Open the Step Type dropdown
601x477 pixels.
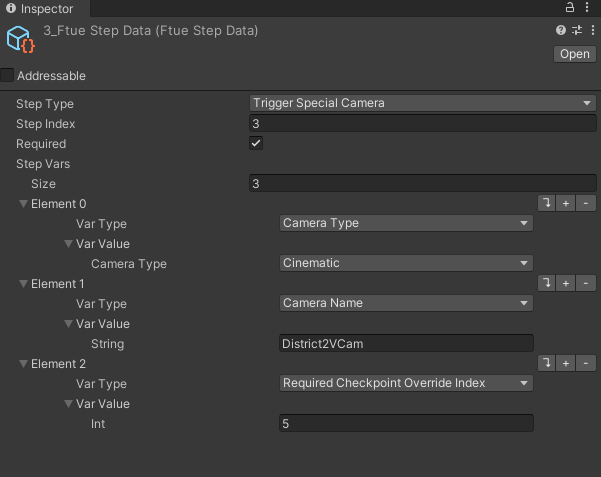[423, 103]
